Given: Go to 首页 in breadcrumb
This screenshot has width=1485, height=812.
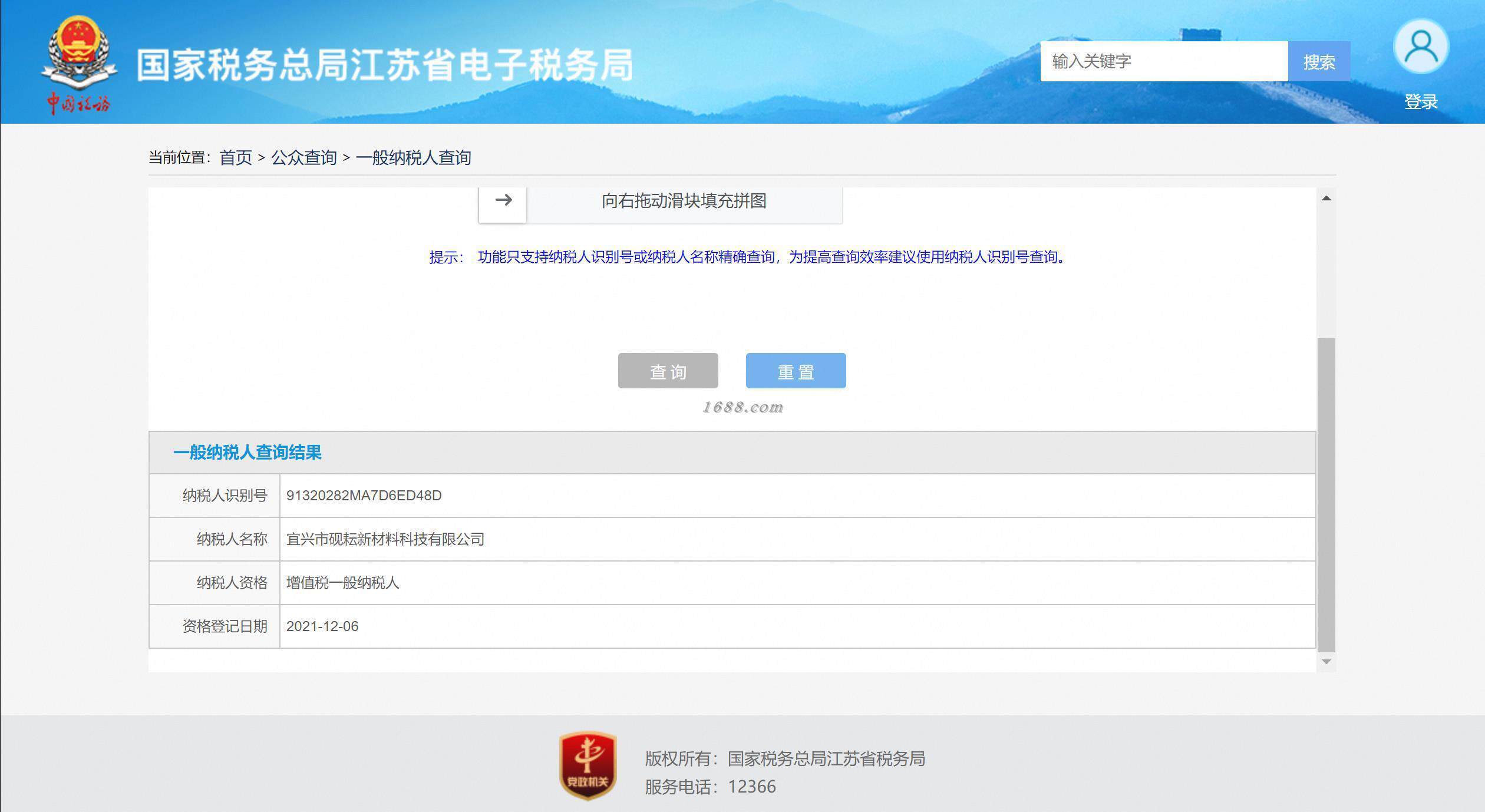Looking at the screenshot, I should [x=236, y=157].
